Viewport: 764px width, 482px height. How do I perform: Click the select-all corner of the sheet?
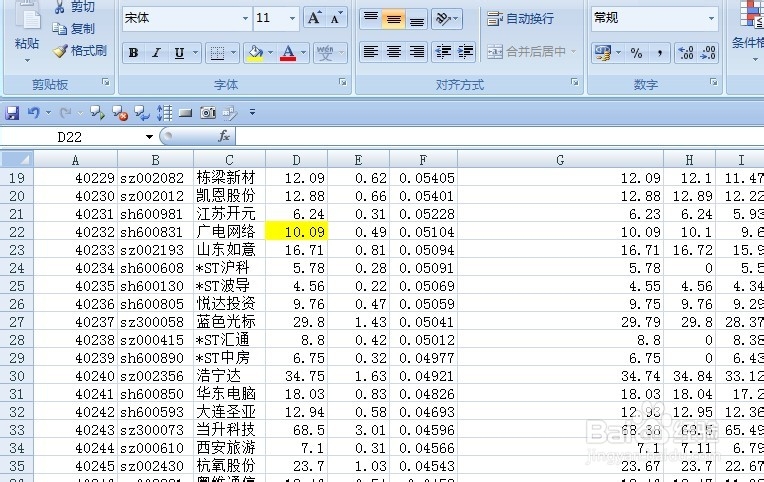(17, 159)
